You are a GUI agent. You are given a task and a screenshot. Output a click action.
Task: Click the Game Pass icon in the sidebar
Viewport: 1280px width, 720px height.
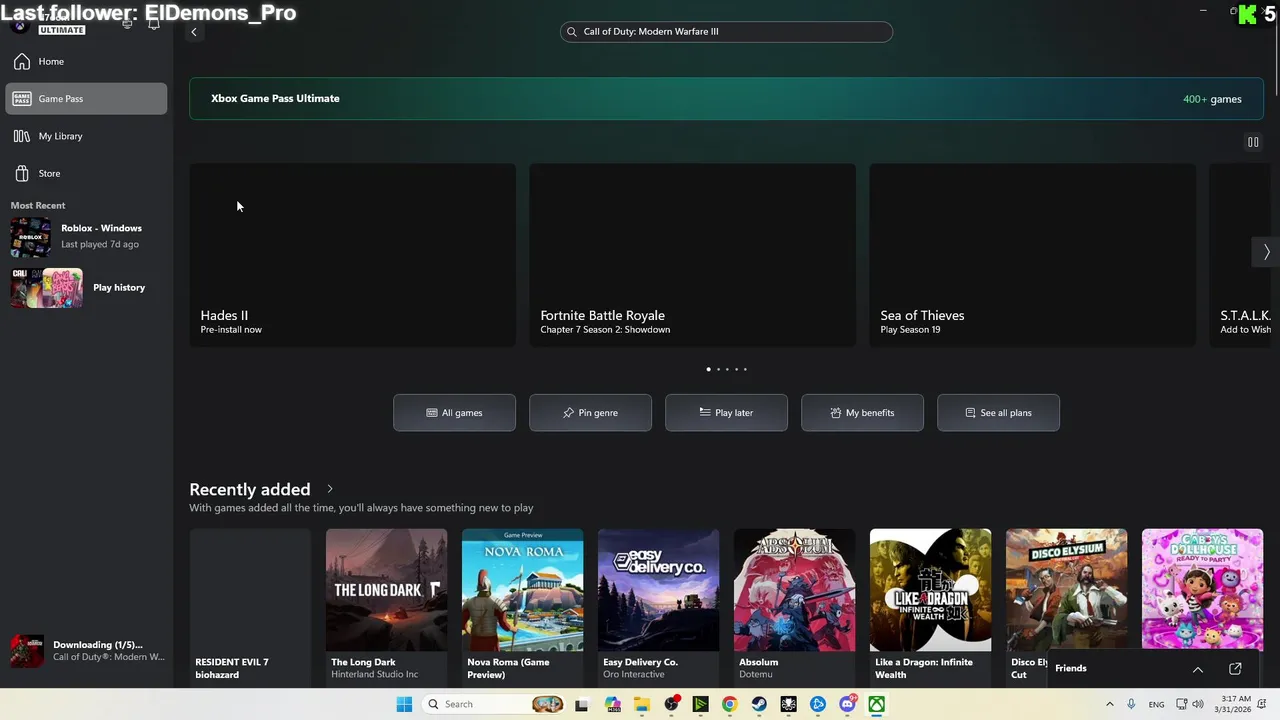pyautogui.click(x=22, y=99)
